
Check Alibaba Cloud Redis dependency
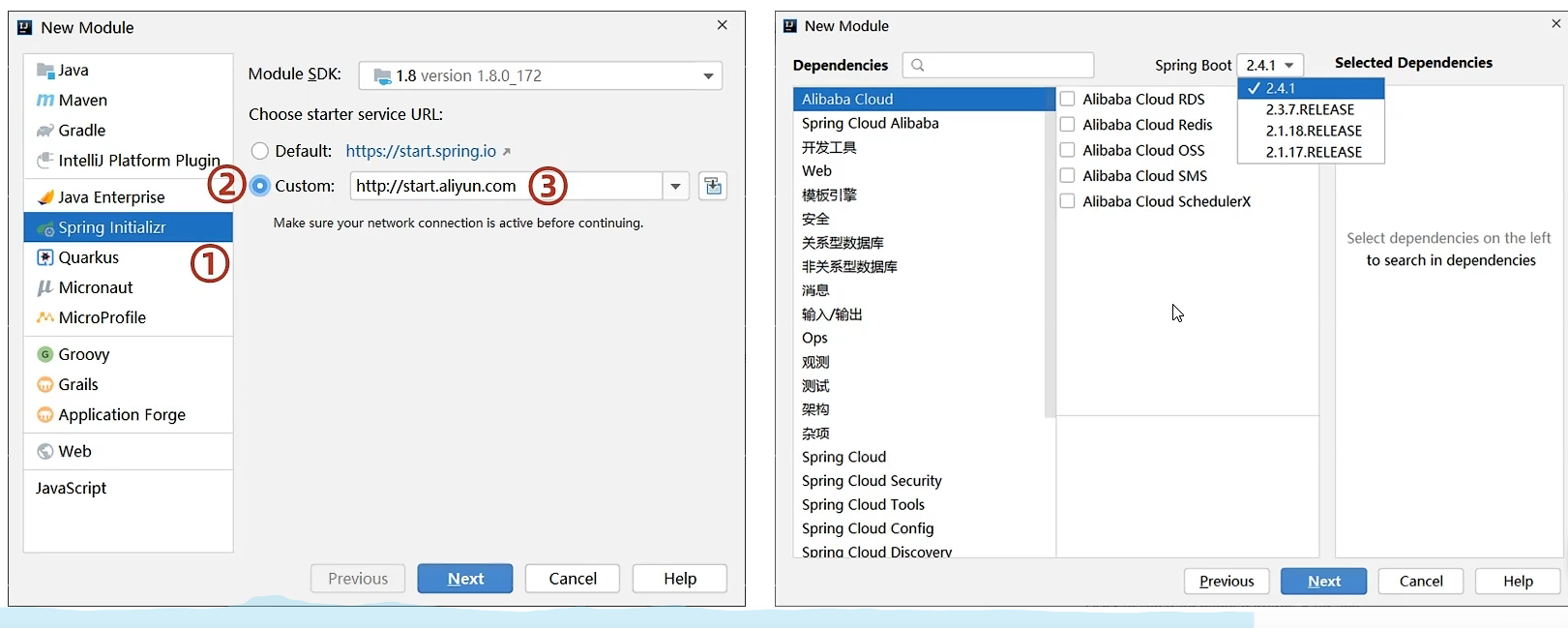pos(1068,124)
